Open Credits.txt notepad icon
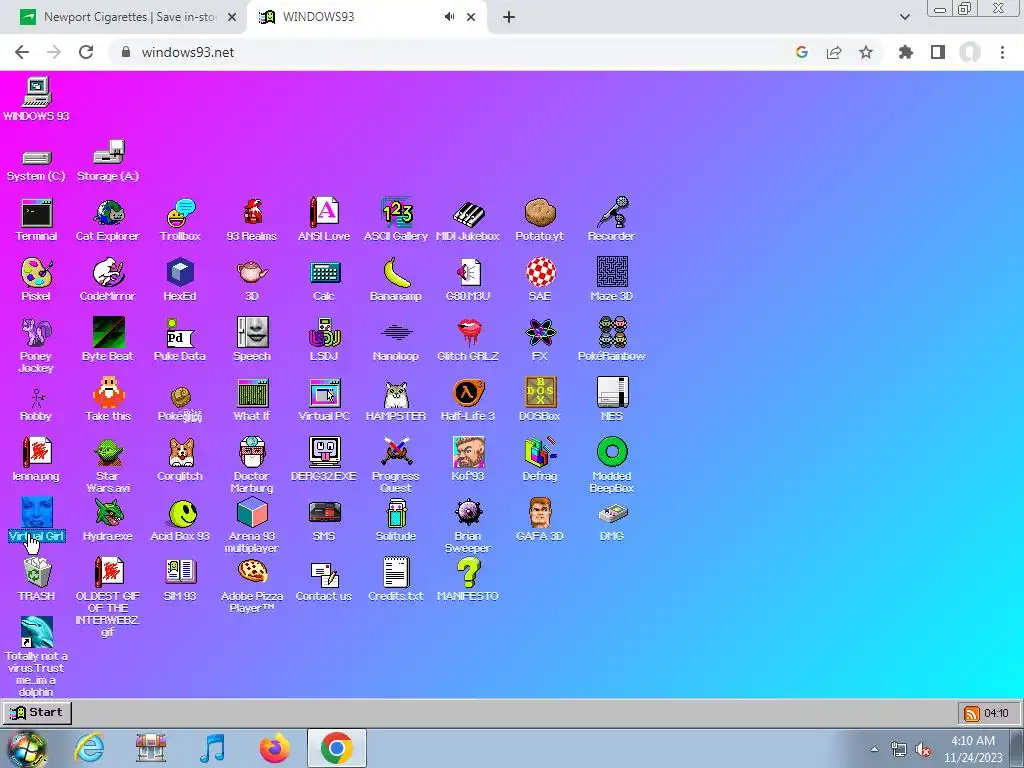This screenshot has width=1024, height=768. click(396, 581)
